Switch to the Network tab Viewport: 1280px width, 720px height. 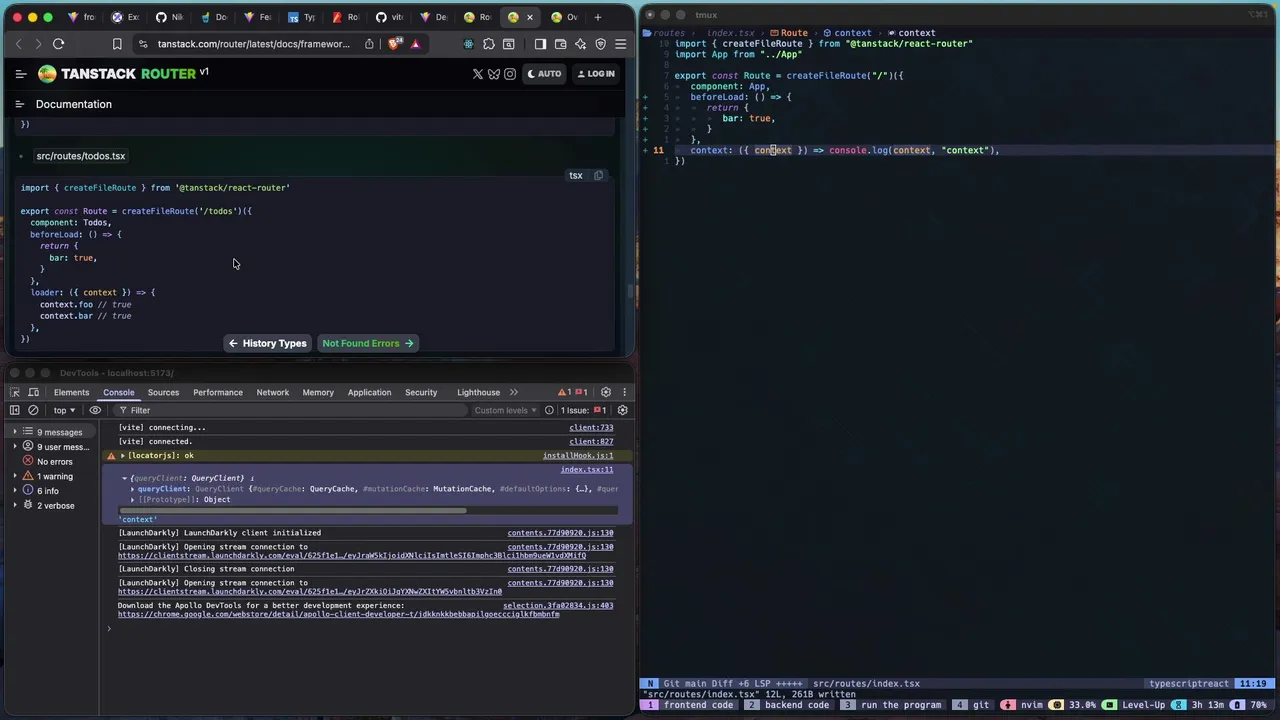point(272,392)
